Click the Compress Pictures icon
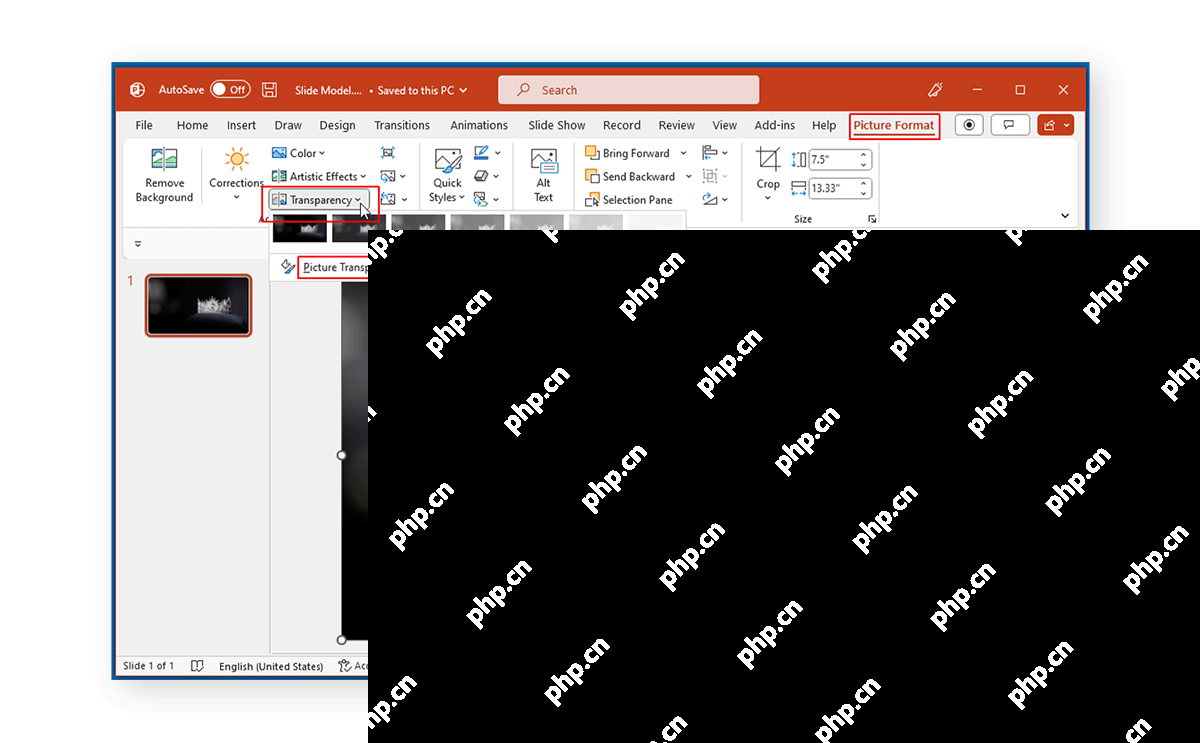Viewport: 1200px width, 743px height. (388, 153)
